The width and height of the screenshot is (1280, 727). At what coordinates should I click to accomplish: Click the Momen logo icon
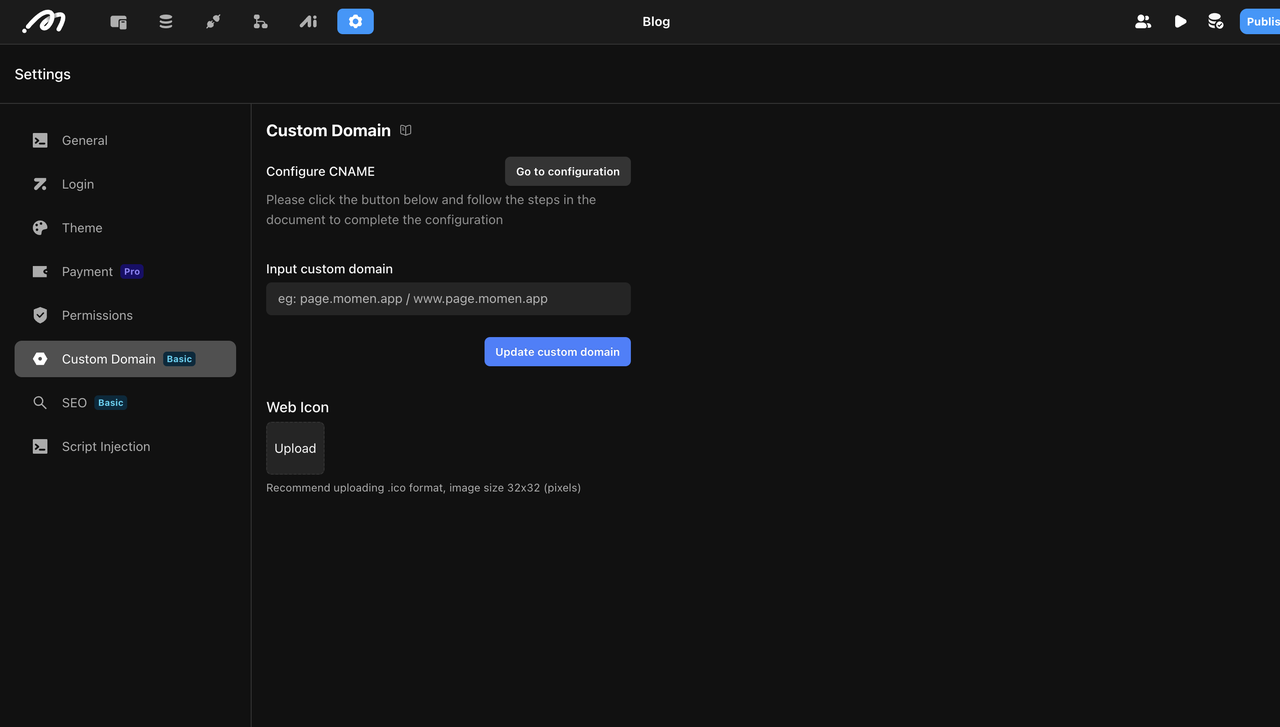pyautogui.click(x=44, y=21)
